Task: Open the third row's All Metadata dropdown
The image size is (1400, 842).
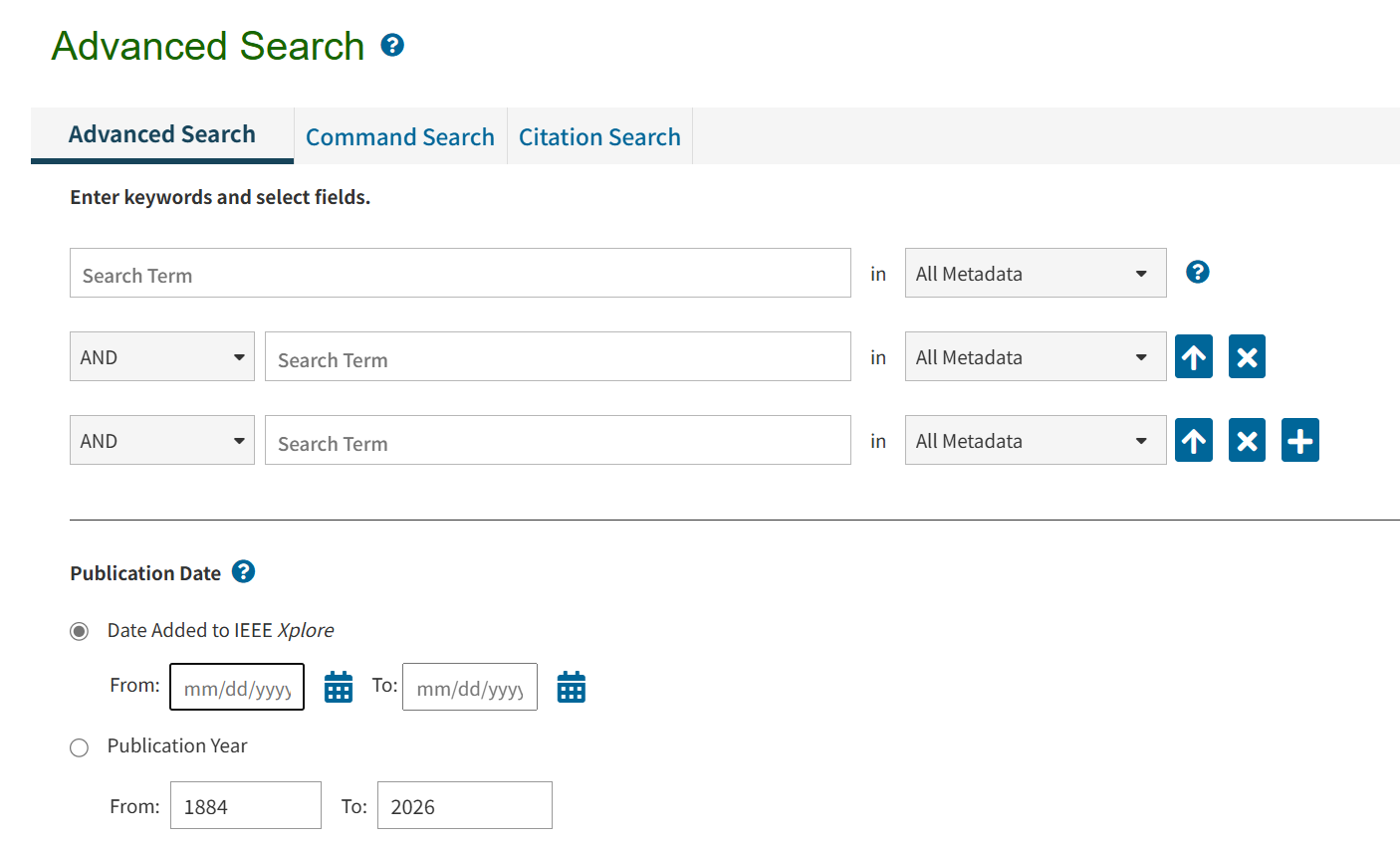Action: pos(1035,439)
